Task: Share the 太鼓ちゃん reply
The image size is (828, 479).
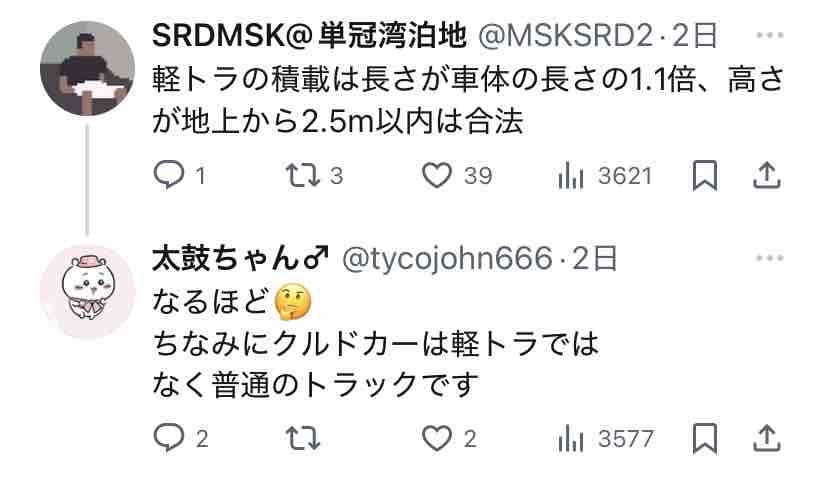Action: [x=766, y=438]
